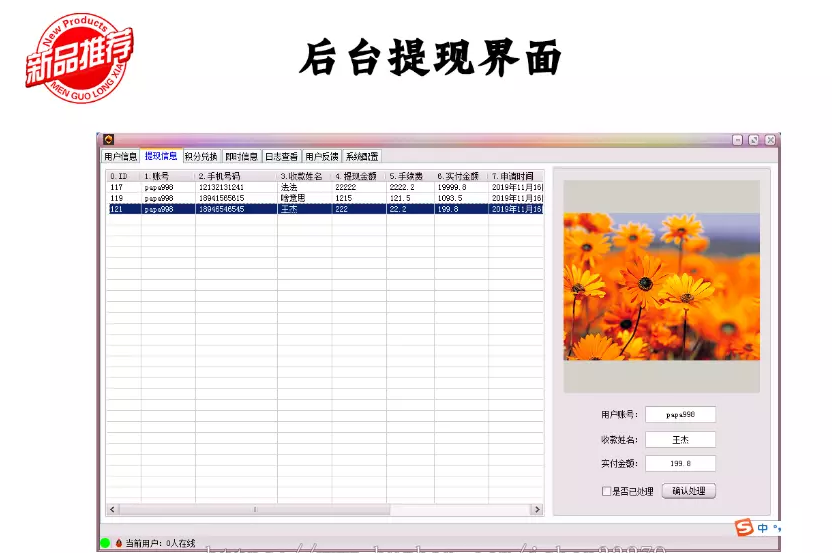
Task: Click the fee value 121.5
Action: coord(400,198)
